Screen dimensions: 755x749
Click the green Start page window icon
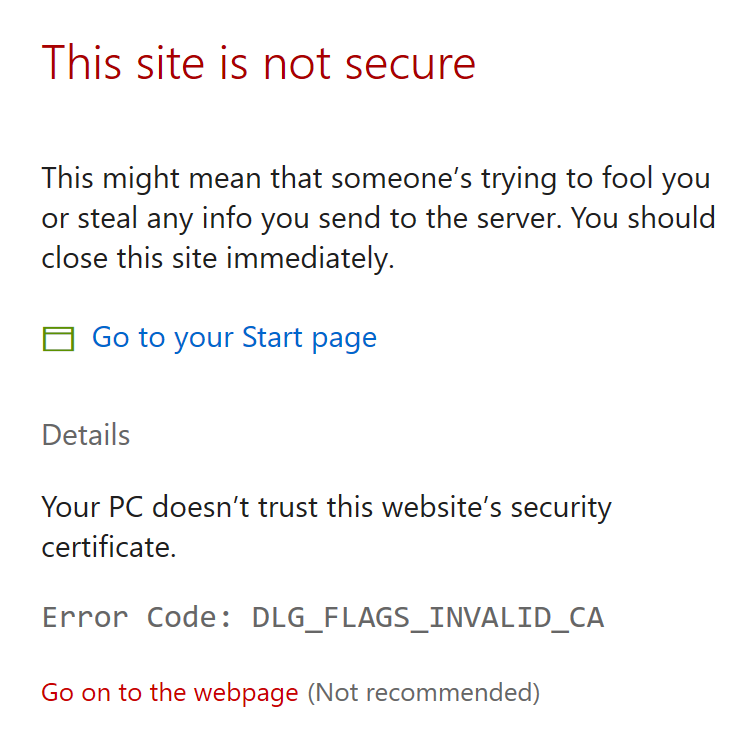[59, 339]
